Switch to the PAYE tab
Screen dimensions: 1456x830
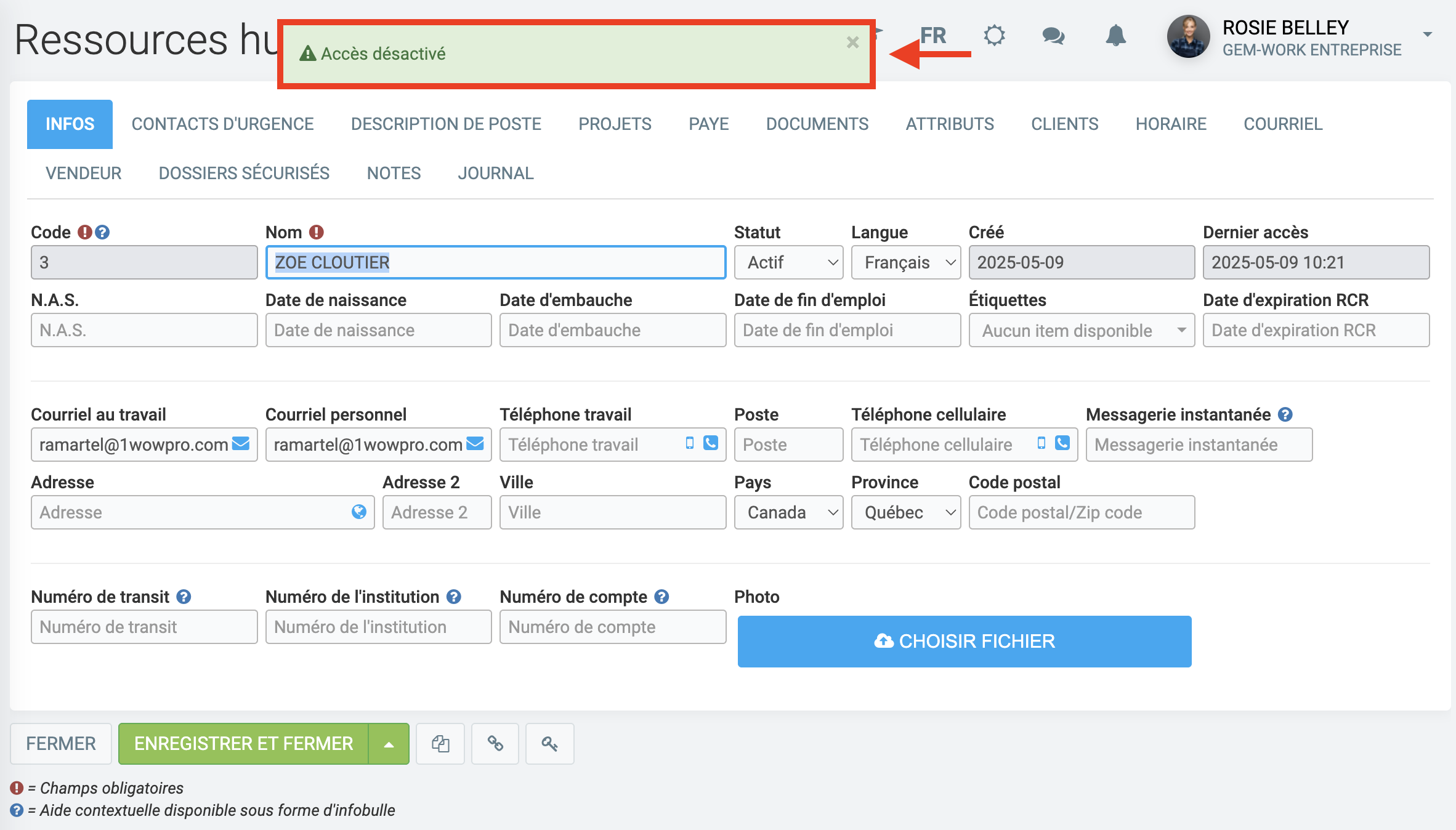(x=708, y=124)
